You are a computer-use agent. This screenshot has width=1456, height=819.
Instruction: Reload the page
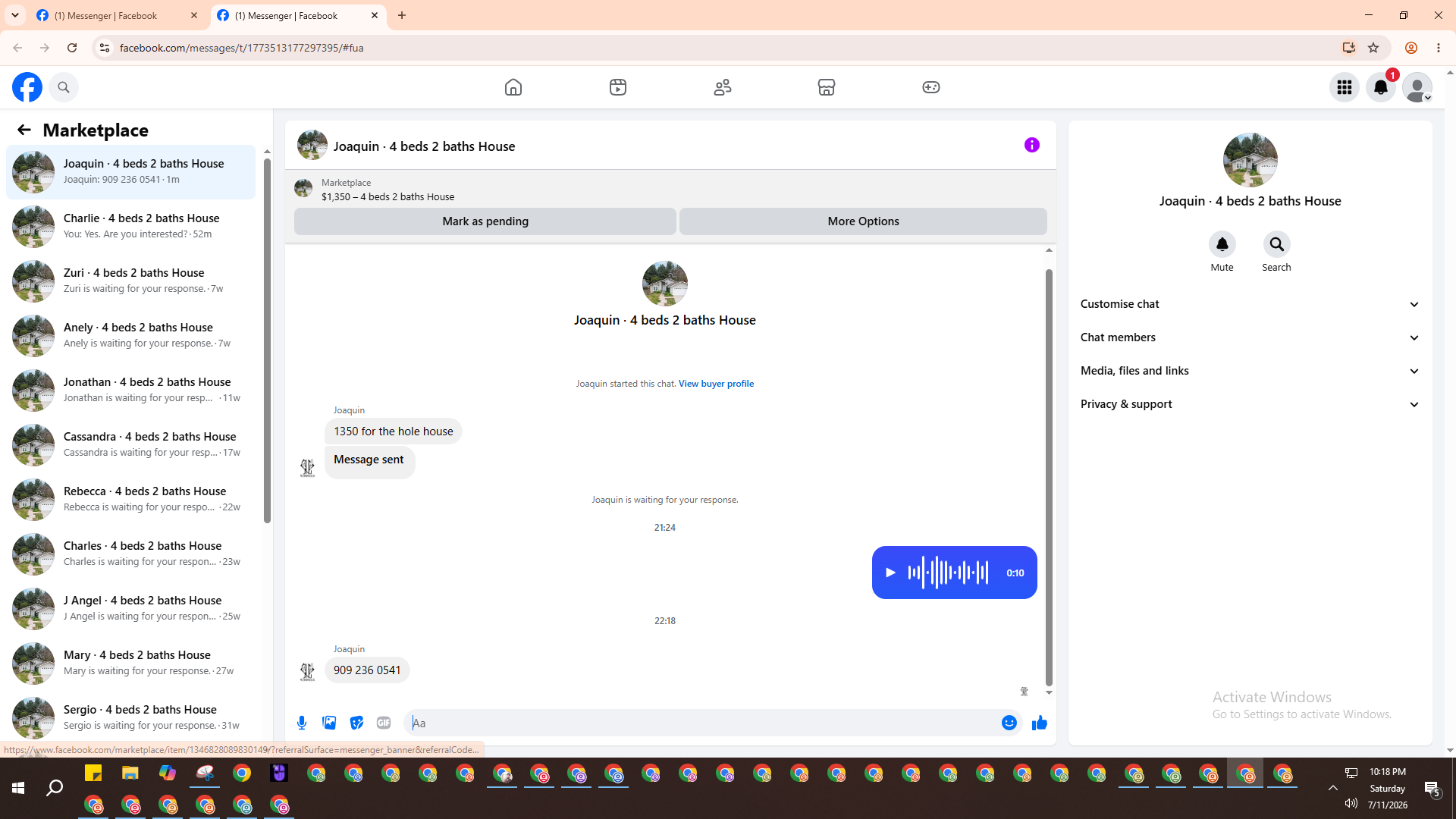(x=72, y=48)
